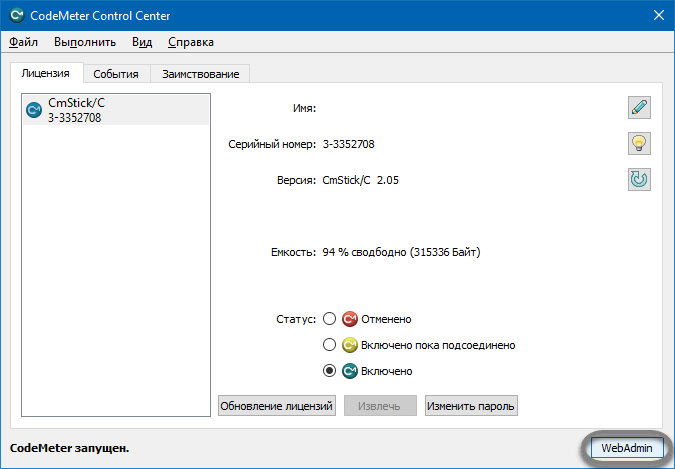Select CmStick/C 3-3352708 in the list
This screenshot has width=675, height=469.
[x=116, y=110]
